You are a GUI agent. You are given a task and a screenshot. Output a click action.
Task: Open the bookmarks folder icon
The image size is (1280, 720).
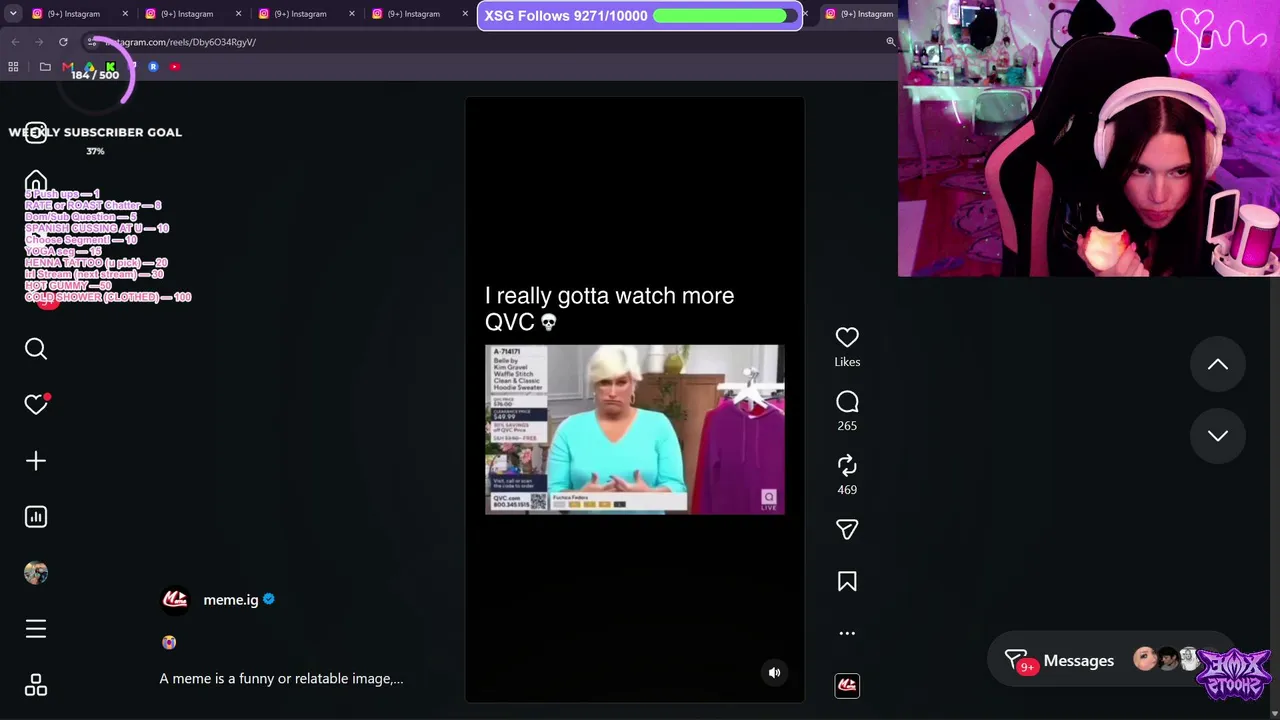(x=45, y=67)
